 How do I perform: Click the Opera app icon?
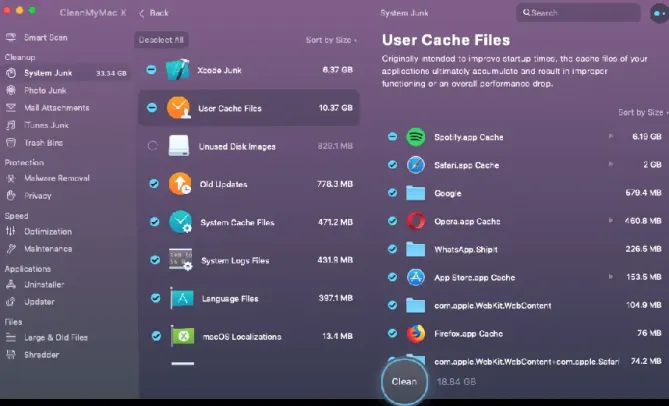(416, 221)
